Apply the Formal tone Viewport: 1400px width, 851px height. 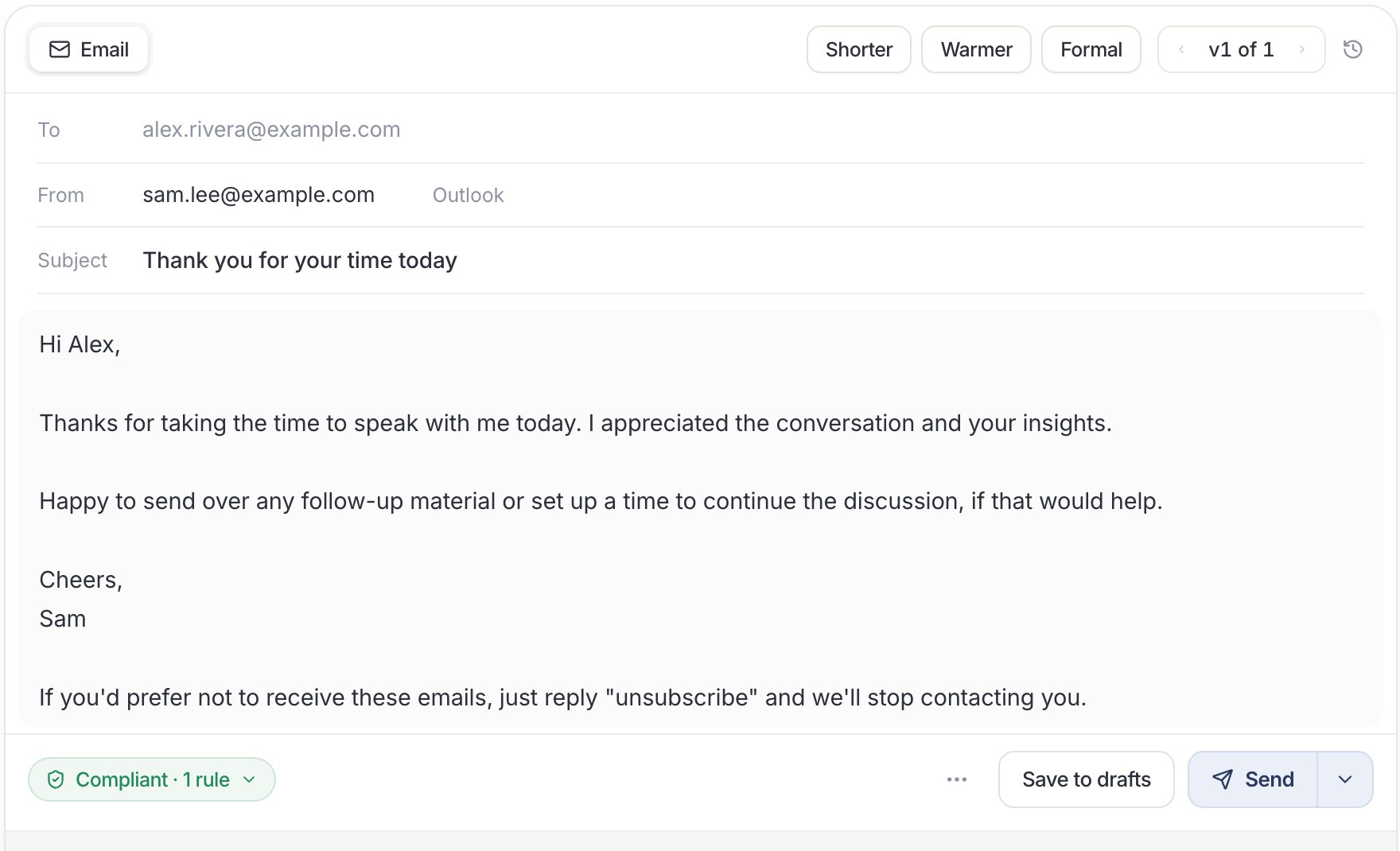click(1091, 49)
